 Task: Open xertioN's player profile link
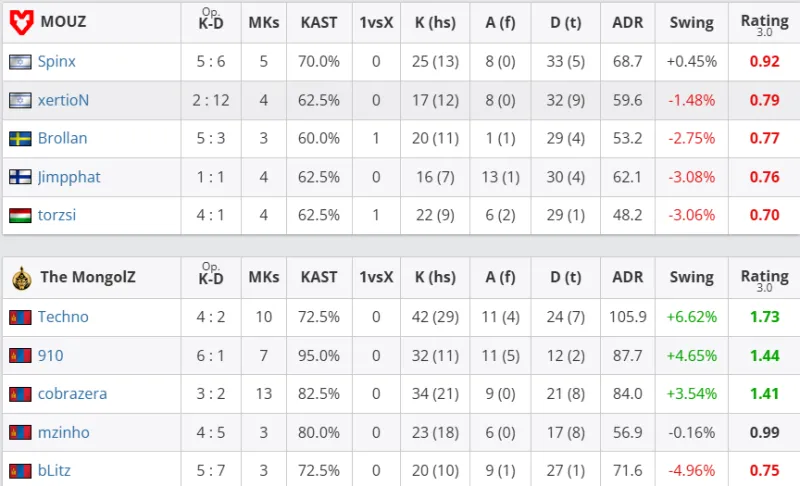pyautogui.click(x=63, y=100)
